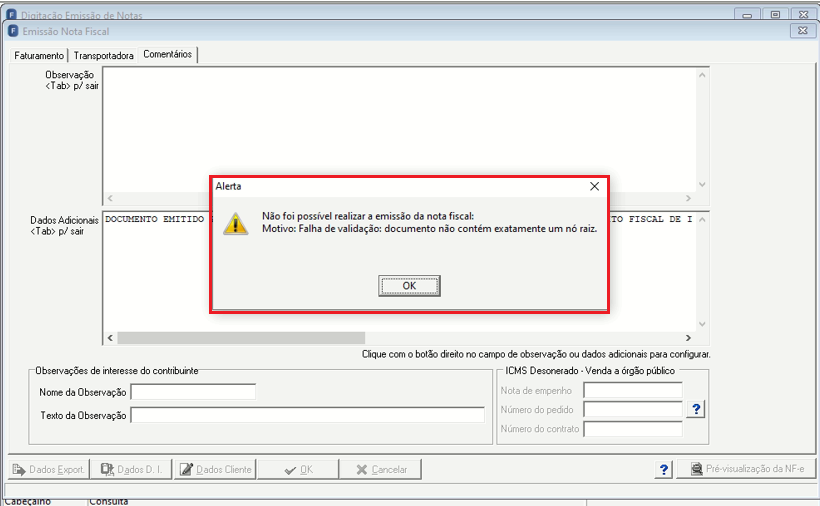The image size is (820, 506).
Task: Maximize the Digitação Emissão de Notas window
Action: click(x=776, y=15)
